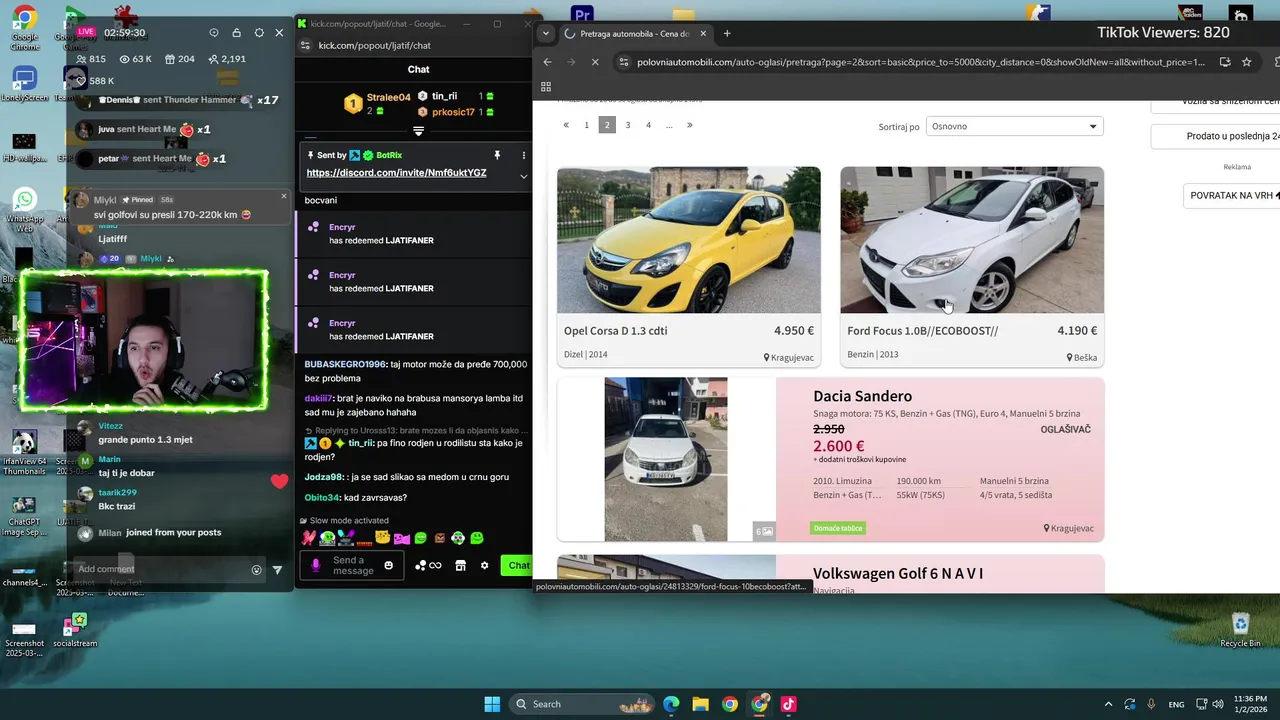Click the taskbar Search box
Viewport: 1280px width, 720px height.
coord(584,704)
